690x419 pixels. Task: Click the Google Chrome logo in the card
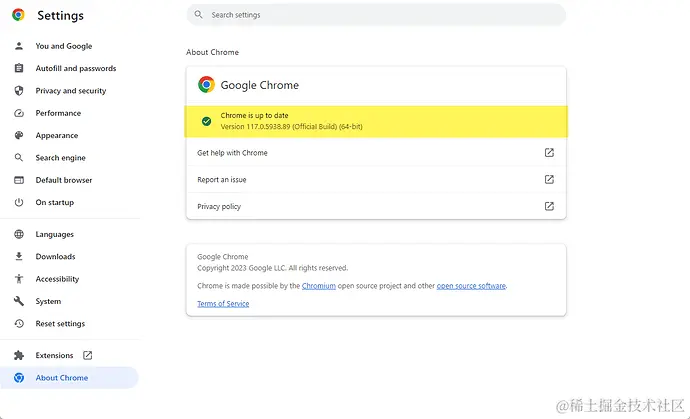coord(206,85)
